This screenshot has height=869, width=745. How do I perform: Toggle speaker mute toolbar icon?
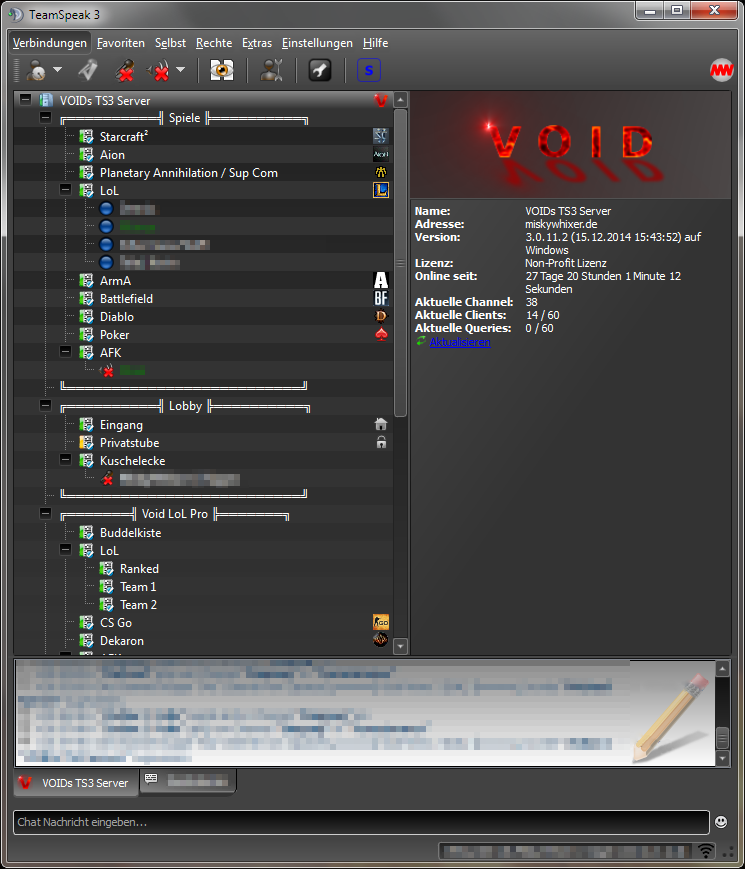(x=158, y=70)
